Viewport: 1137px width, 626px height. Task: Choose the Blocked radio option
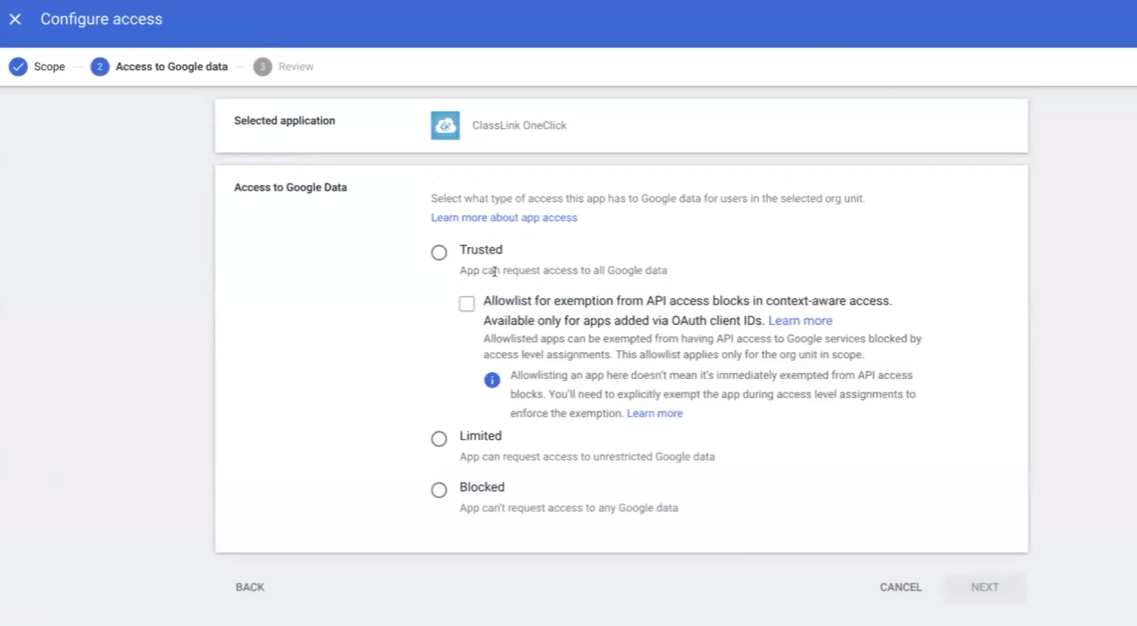click(x=439, y=490)
